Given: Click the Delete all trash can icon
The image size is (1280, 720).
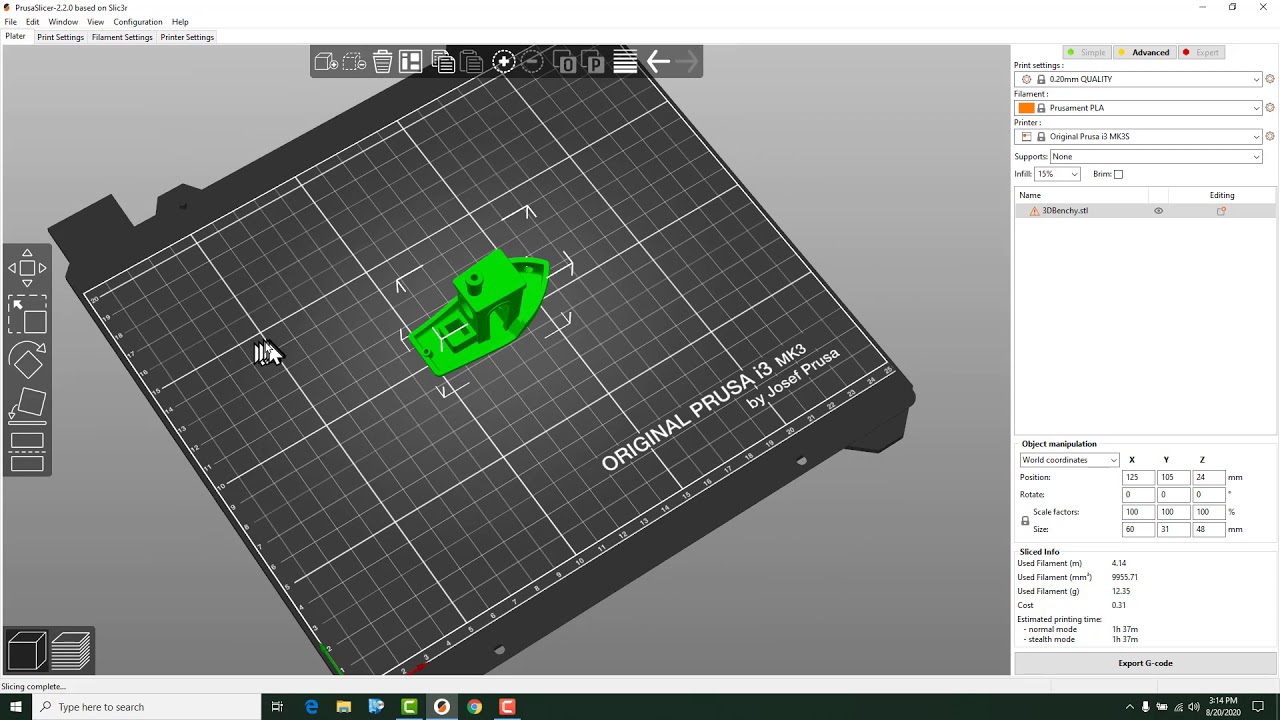Looking at the screenshot, I should coord(382,62).
